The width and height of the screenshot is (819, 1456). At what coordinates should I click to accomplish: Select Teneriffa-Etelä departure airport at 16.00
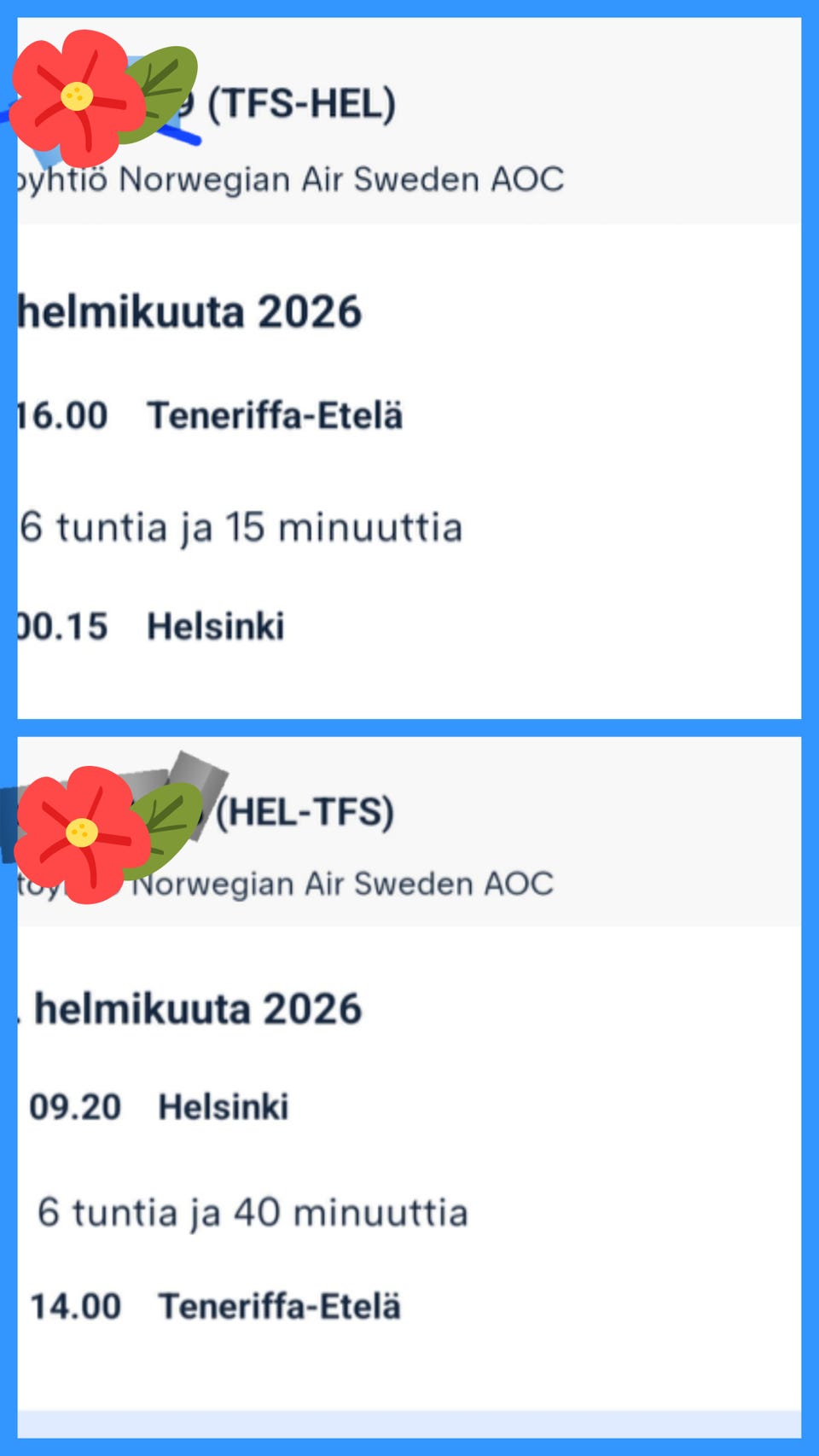pyautogui.click(x=275, y=416)
